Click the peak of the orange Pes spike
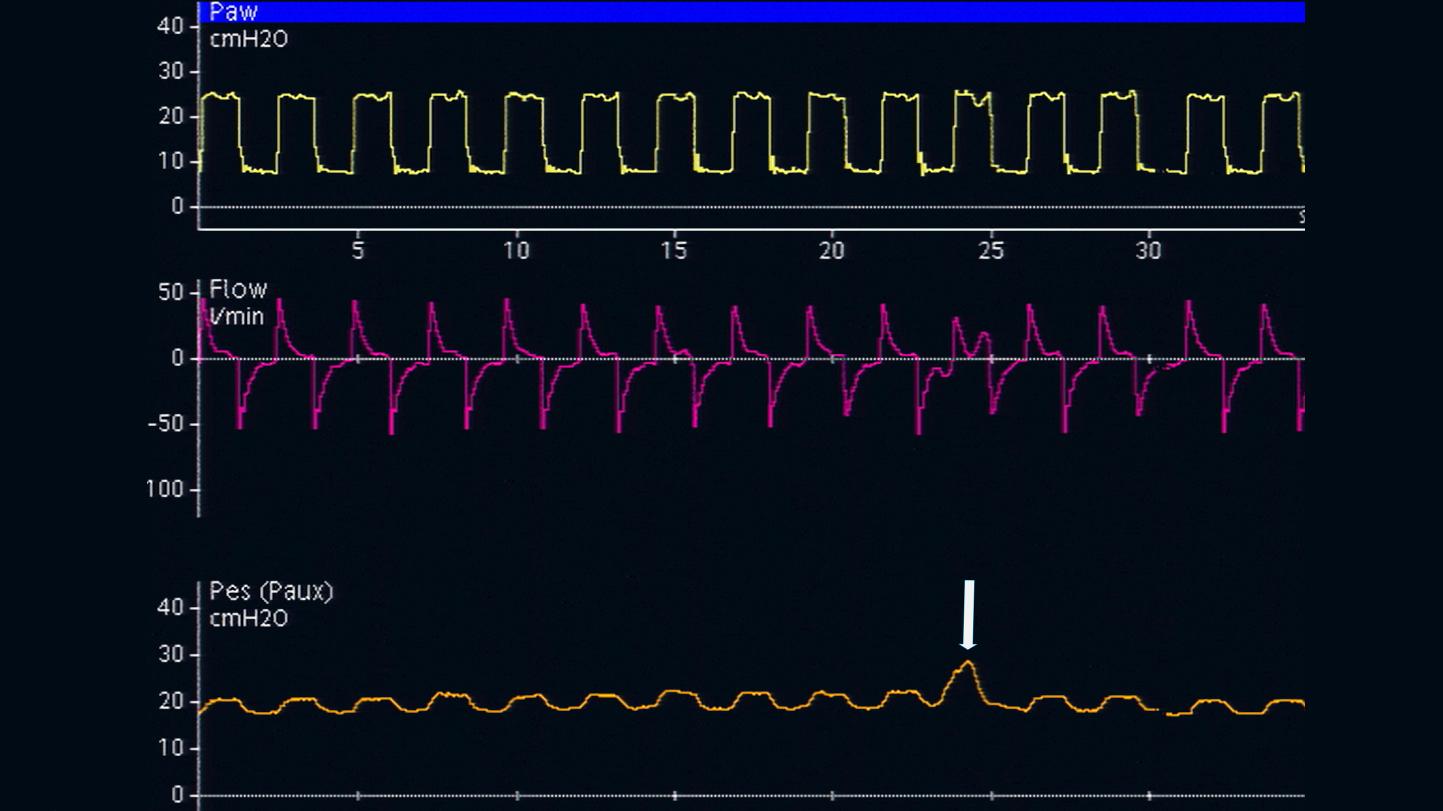 coord(967,663)
